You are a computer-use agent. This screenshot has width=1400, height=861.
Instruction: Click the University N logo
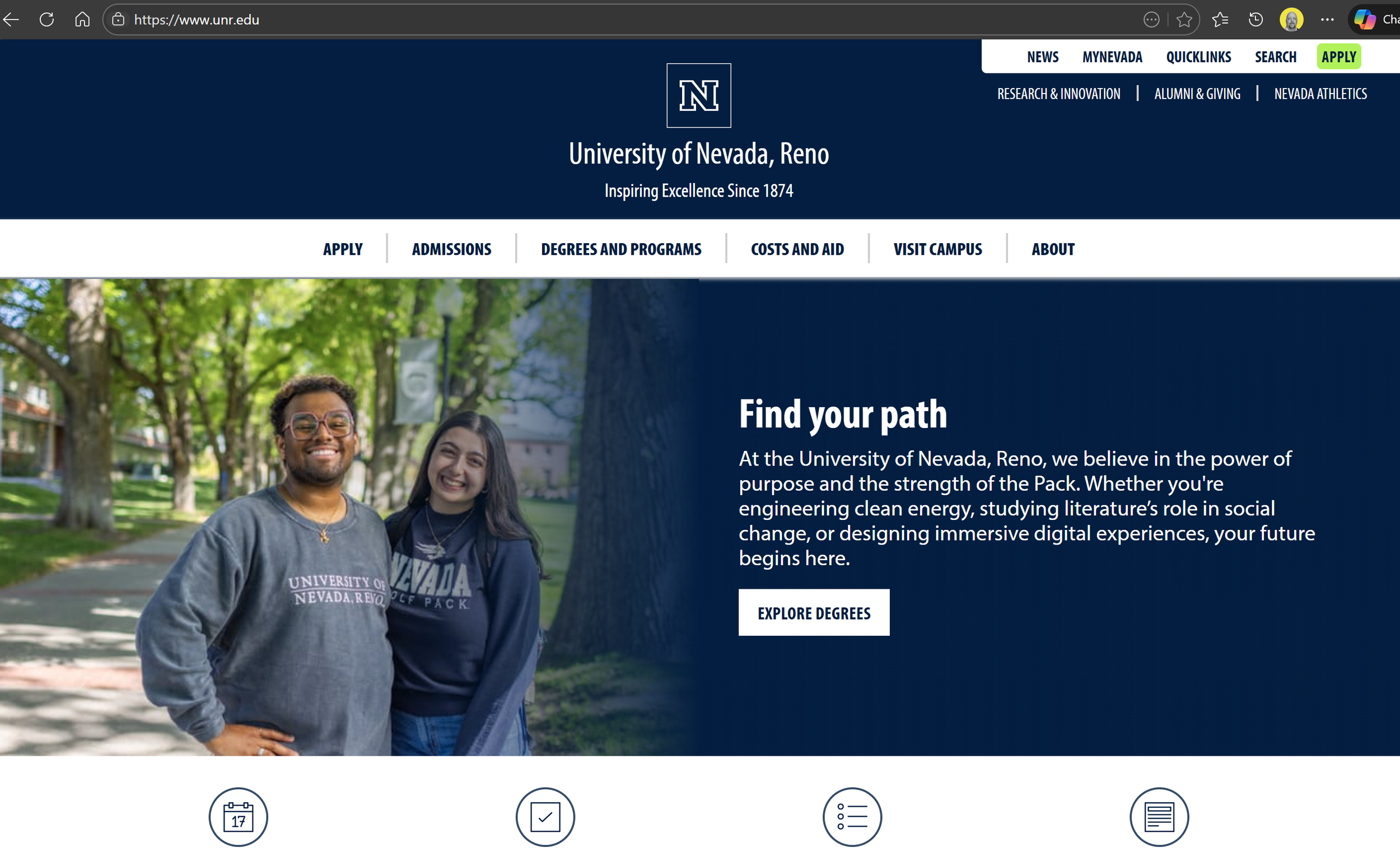[698, 95]
